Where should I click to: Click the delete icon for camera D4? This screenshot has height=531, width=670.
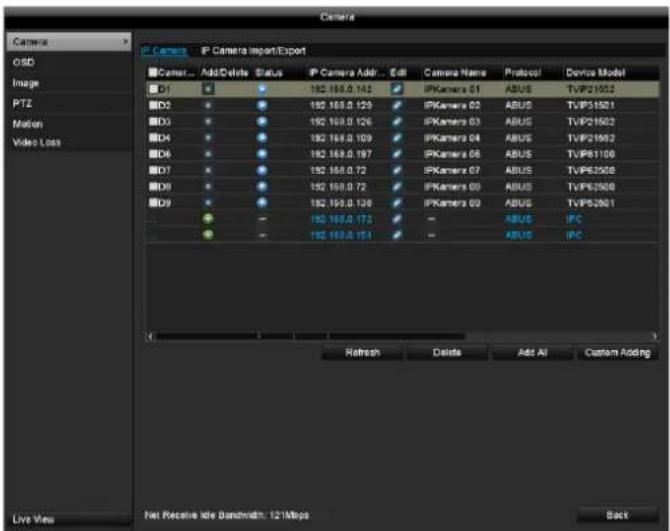(208, 138)
